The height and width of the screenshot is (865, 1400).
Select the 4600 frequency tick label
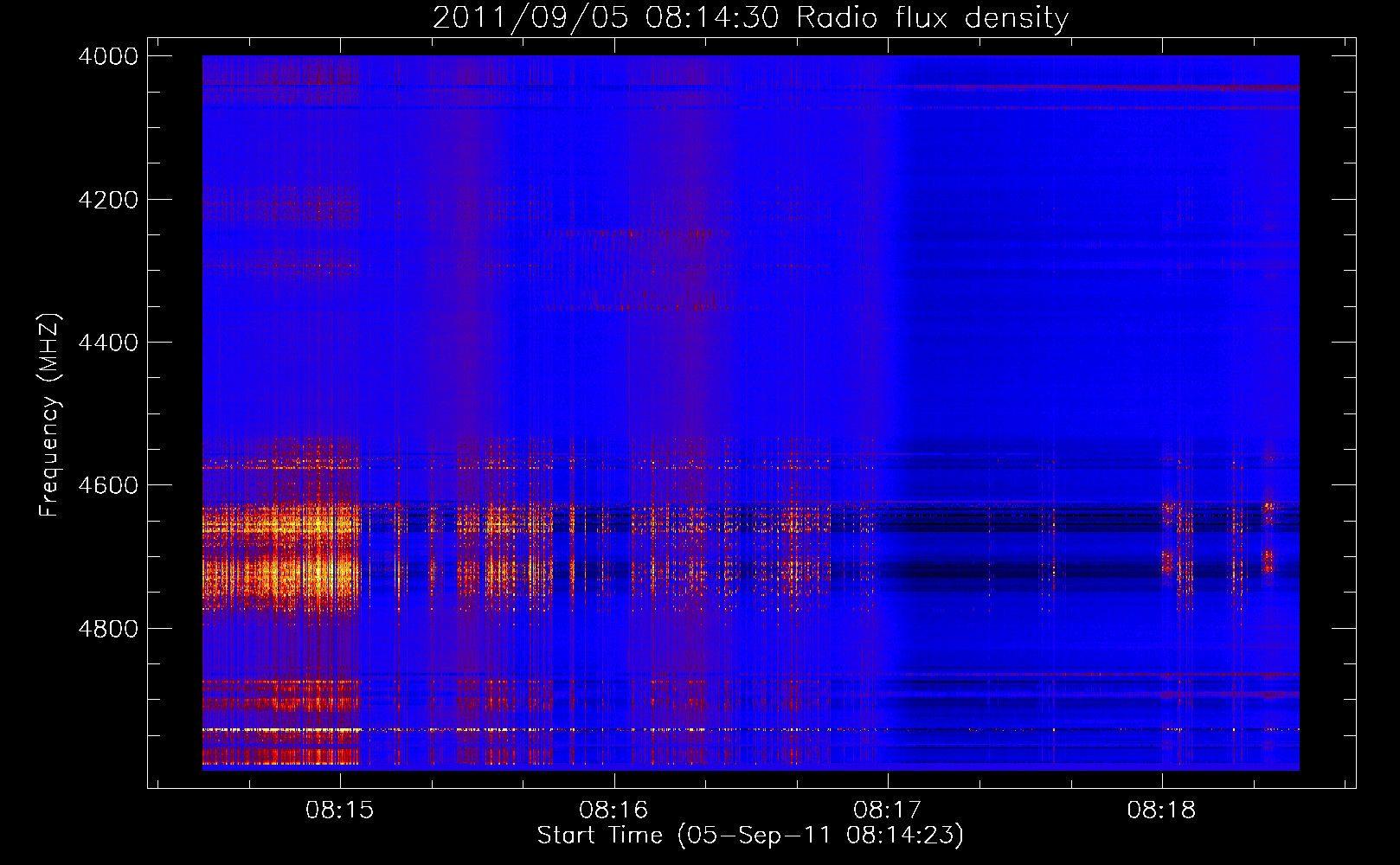click(x=107, y=485)
